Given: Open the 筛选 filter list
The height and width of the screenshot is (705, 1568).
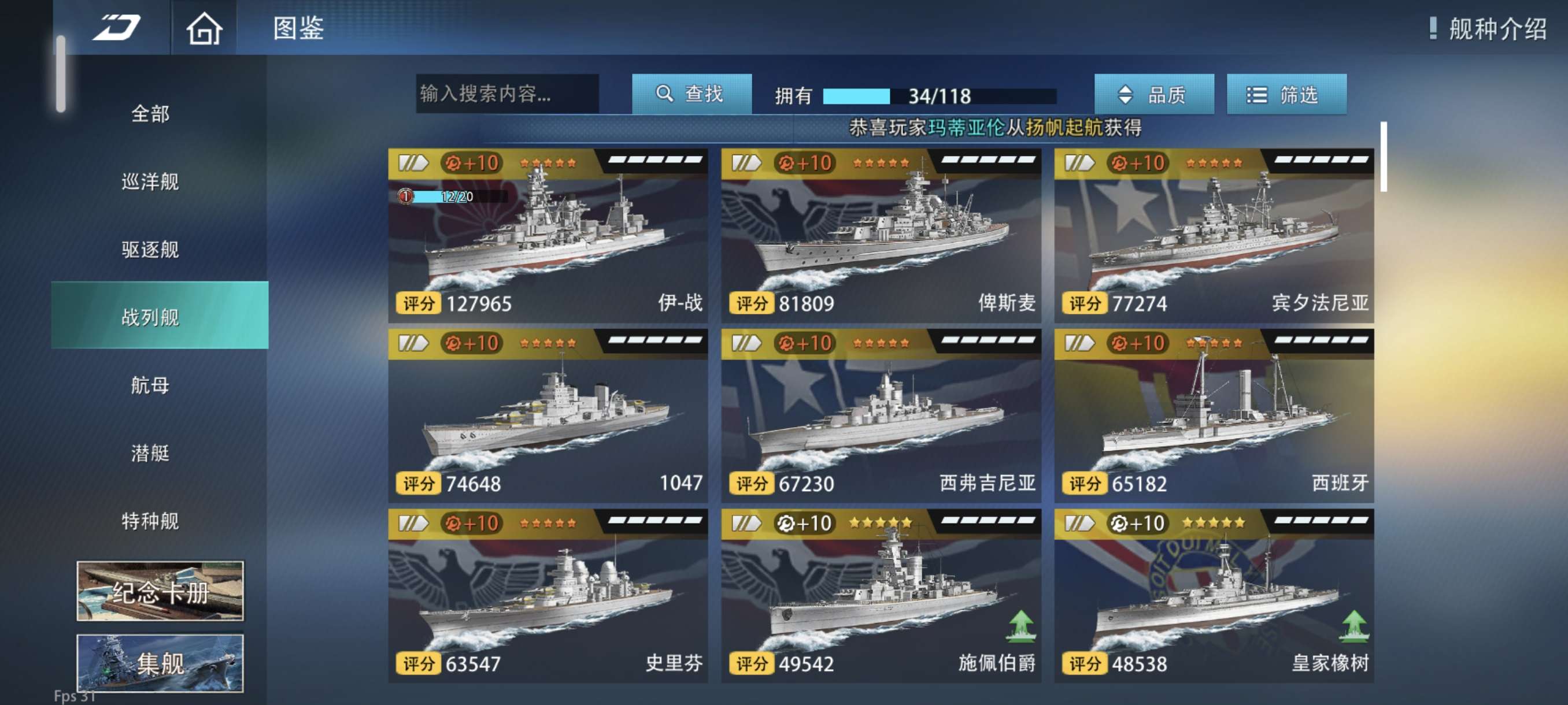Looking at the screenshot, I should 1286,94.
